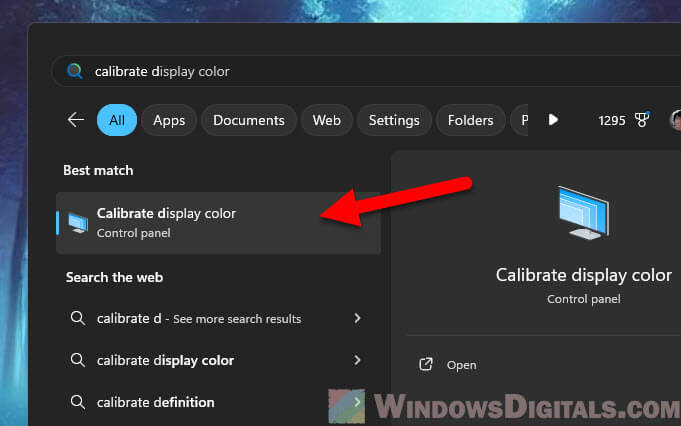Viewport: 681px width, 426px height.
Task: Switch to the Web filter tab
Action: (x=327, y=120)
